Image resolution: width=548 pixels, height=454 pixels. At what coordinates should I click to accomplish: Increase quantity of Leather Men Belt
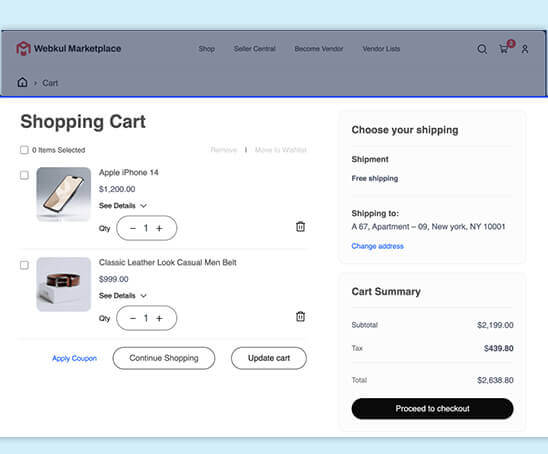coord(159,318)
